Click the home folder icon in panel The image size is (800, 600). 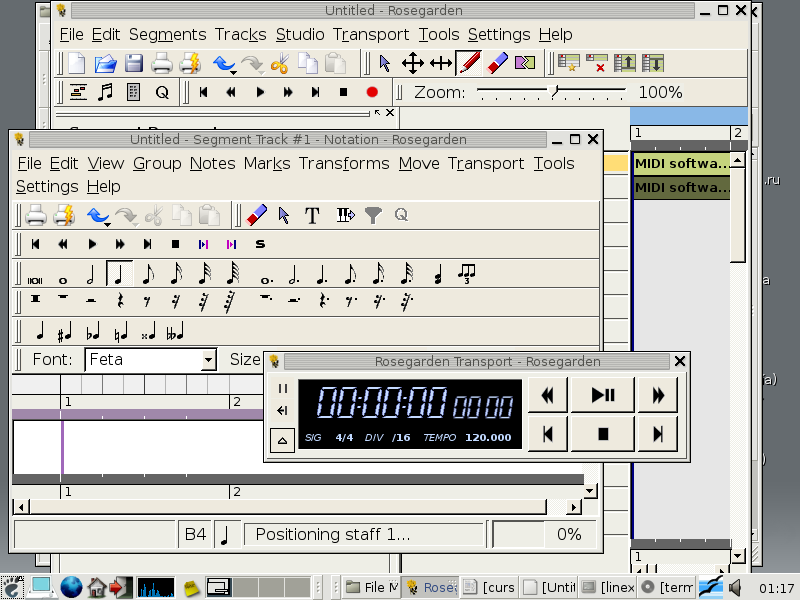click(x=96, y=587)
